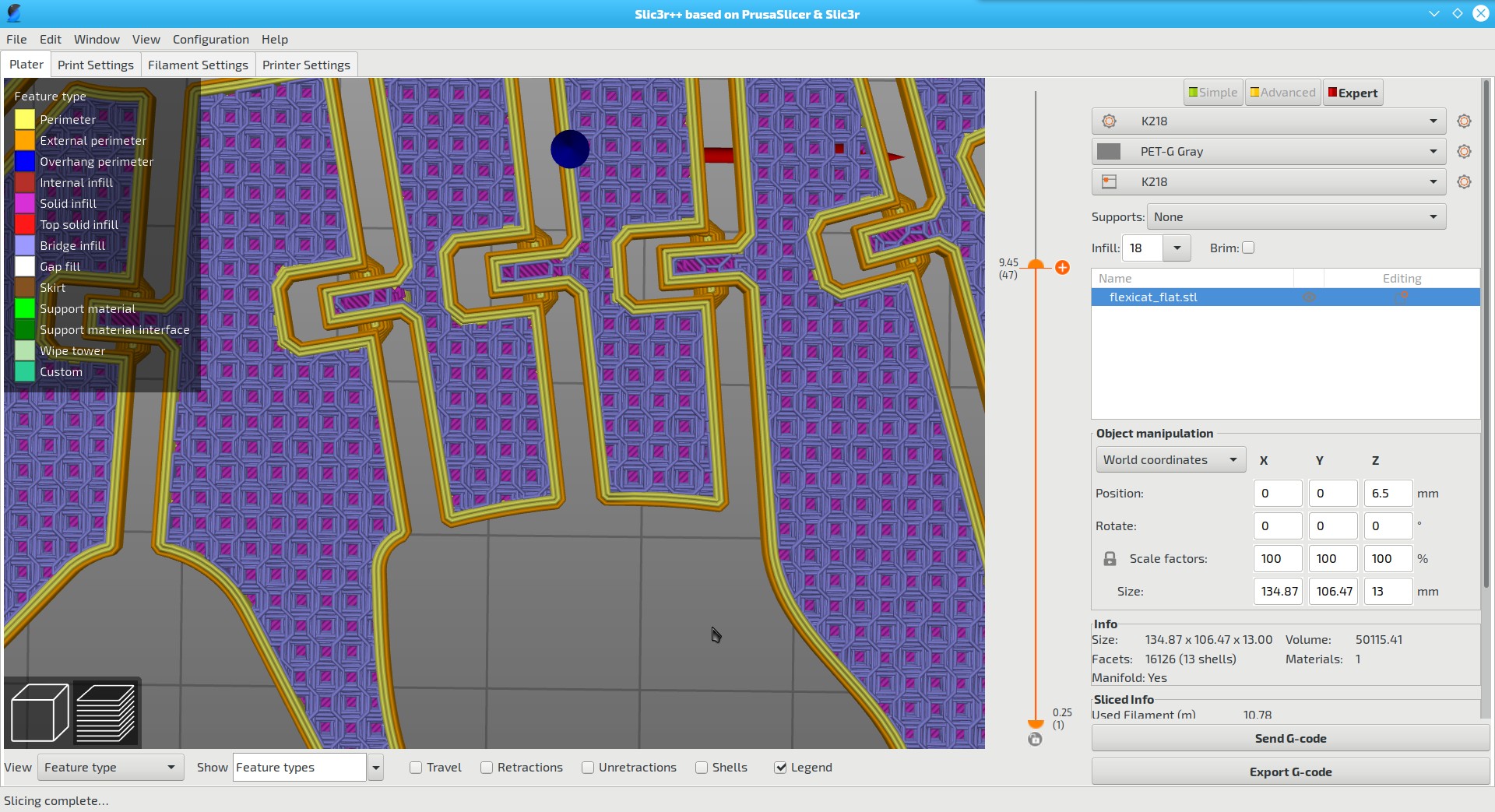Viewport: 1495px width, 812px height.
Task: Select the layers preview view icon
Action: [x=107, y=712]
